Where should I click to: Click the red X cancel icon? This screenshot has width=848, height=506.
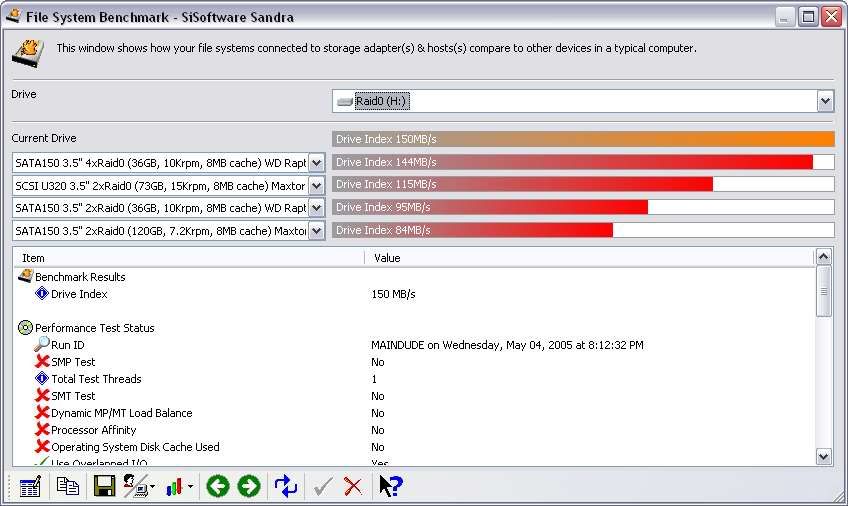353,486
